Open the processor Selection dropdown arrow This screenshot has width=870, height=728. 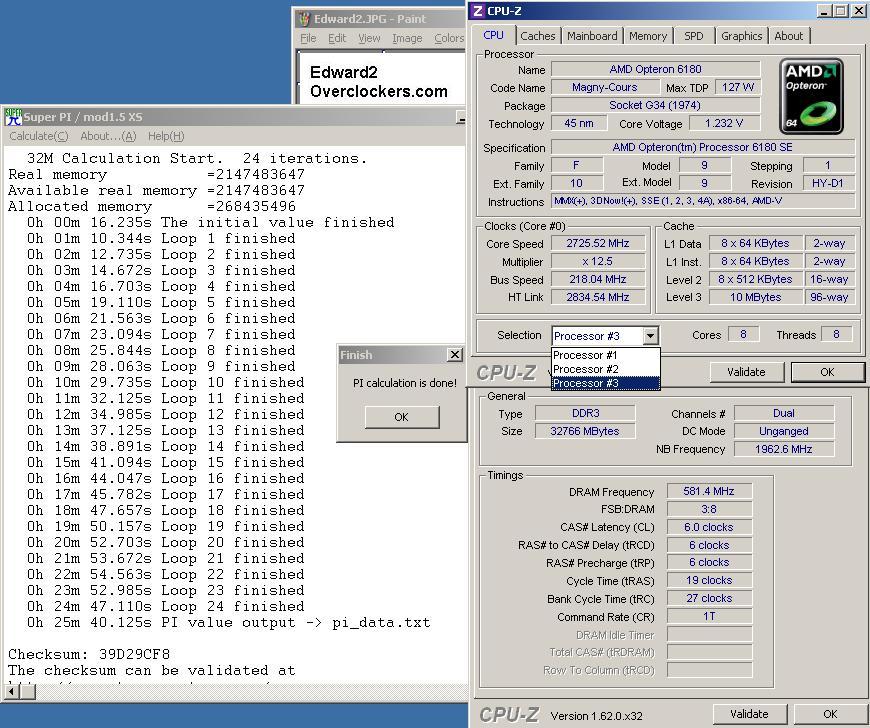coord(650,336)
